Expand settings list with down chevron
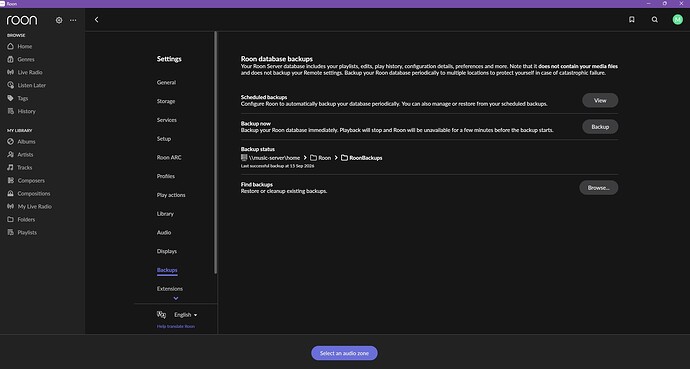 tap(176, 298)
